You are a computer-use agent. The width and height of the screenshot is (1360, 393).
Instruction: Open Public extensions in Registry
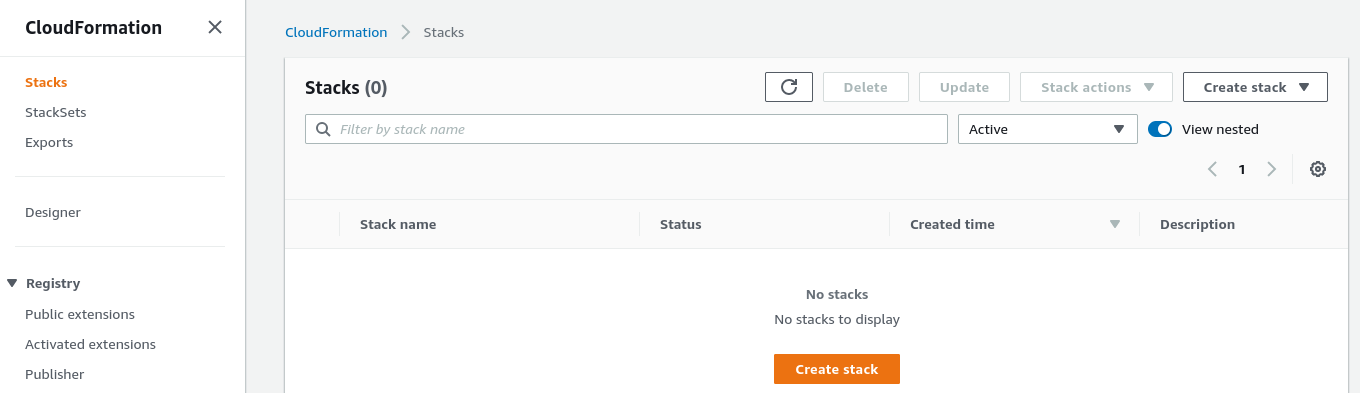tap(80, 314)
